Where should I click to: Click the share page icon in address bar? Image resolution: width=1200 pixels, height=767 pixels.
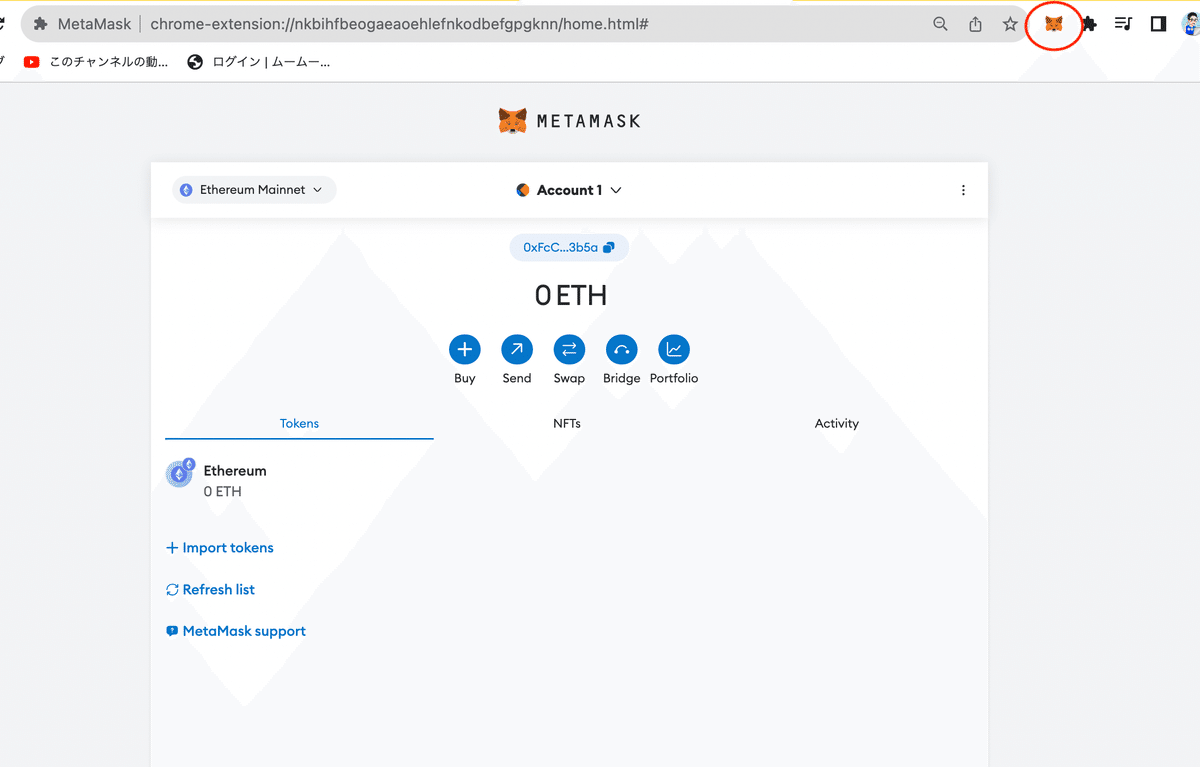(x=975, y=24)
